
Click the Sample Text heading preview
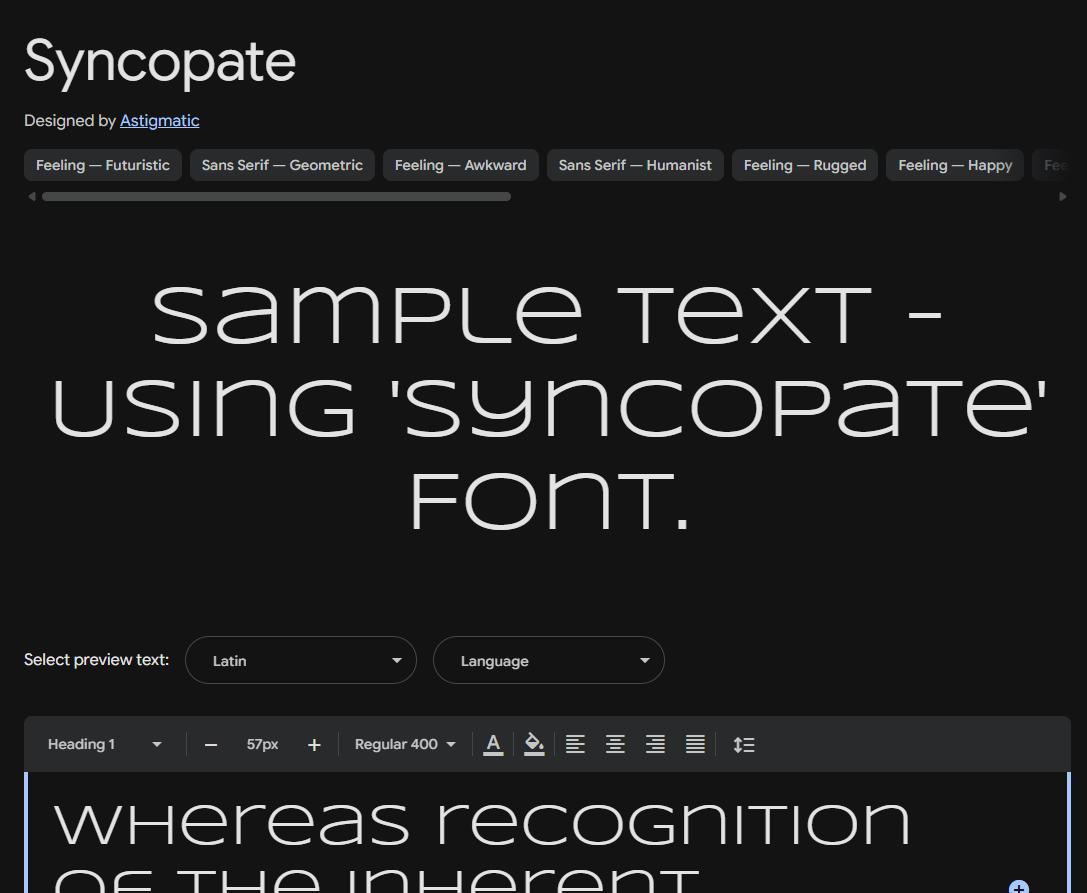[x=548, y=408]
